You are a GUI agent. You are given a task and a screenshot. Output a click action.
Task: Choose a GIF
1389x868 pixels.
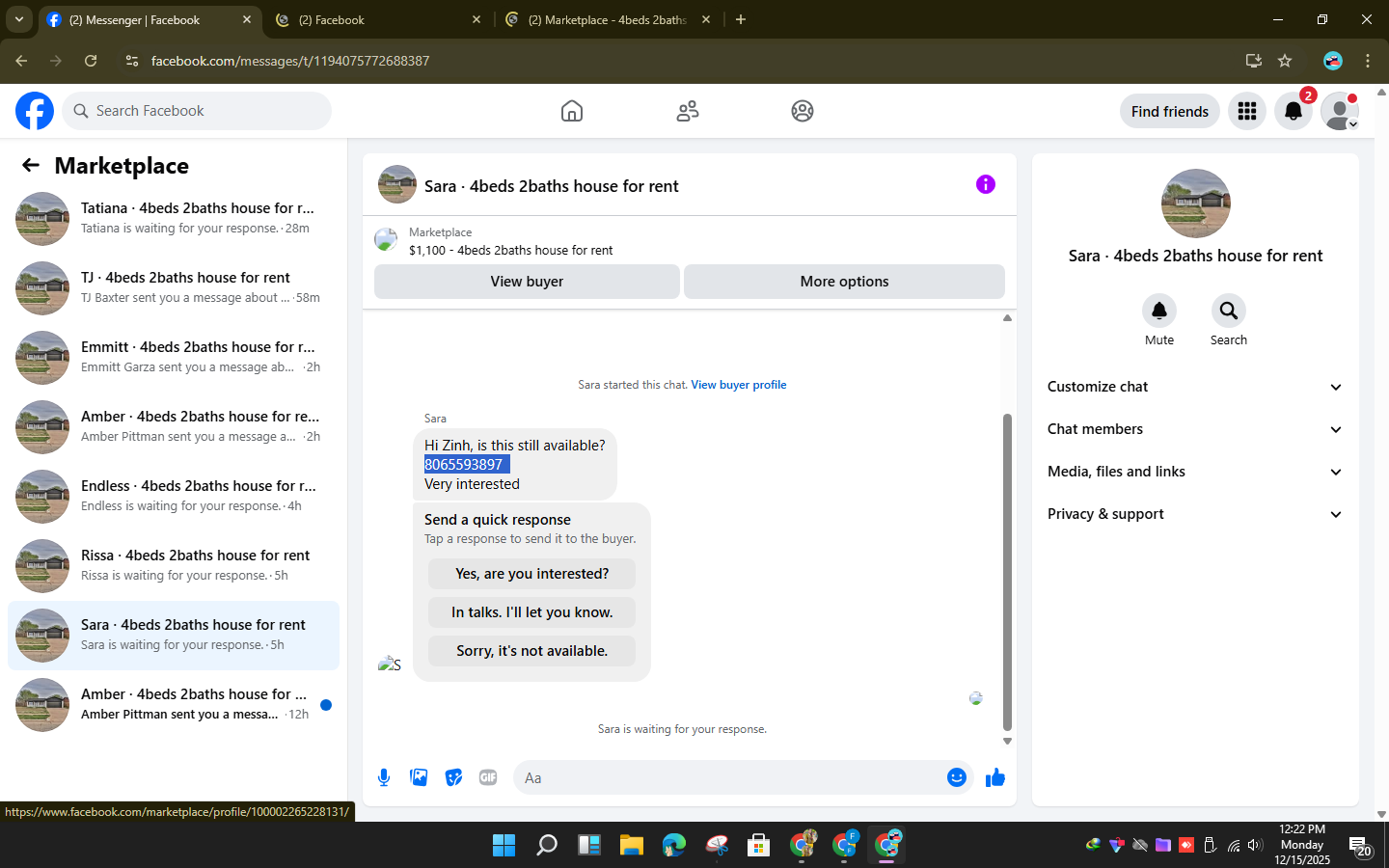(488, 777)
